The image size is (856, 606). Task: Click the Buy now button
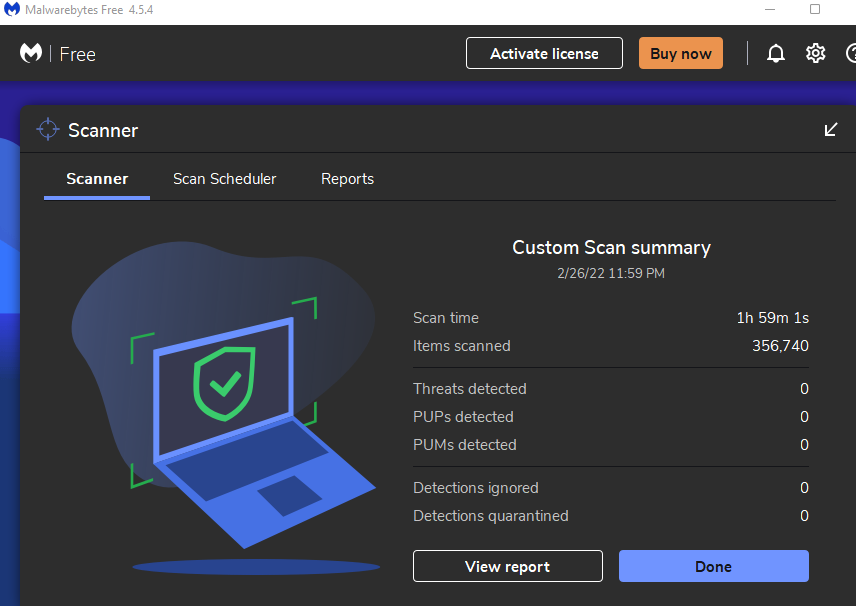681,54
